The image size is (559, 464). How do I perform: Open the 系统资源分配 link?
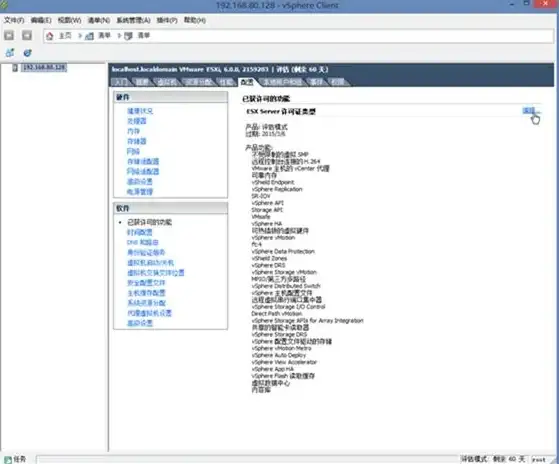tap(146, 303)
